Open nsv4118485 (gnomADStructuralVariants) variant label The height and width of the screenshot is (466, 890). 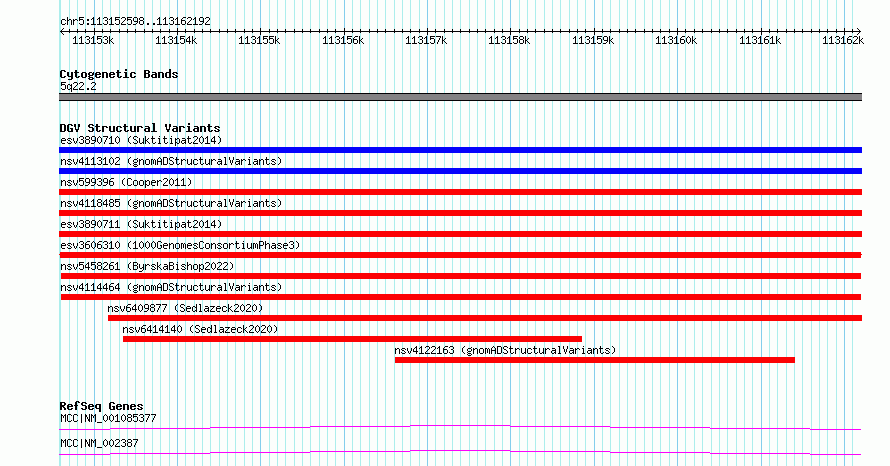(x=171, y=203)
